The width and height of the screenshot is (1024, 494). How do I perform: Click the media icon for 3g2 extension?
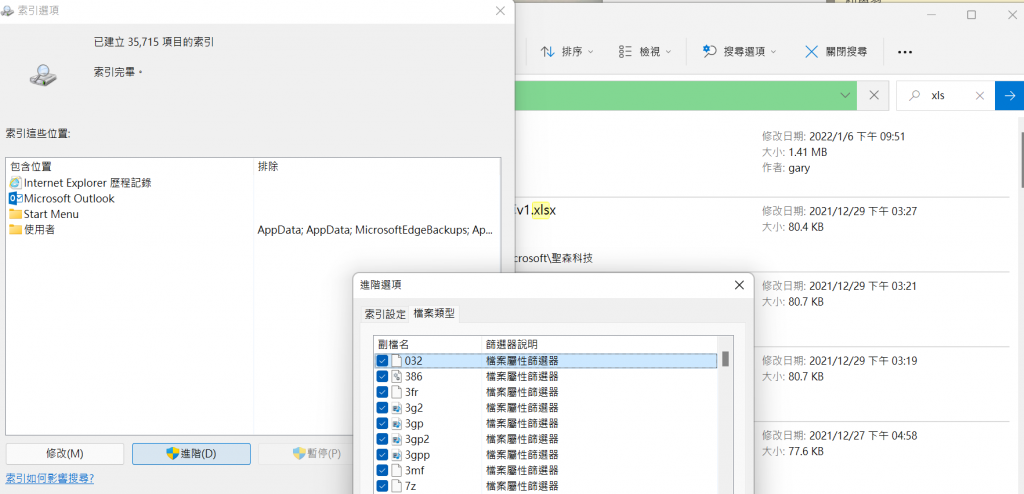click(x=396, y=408)
